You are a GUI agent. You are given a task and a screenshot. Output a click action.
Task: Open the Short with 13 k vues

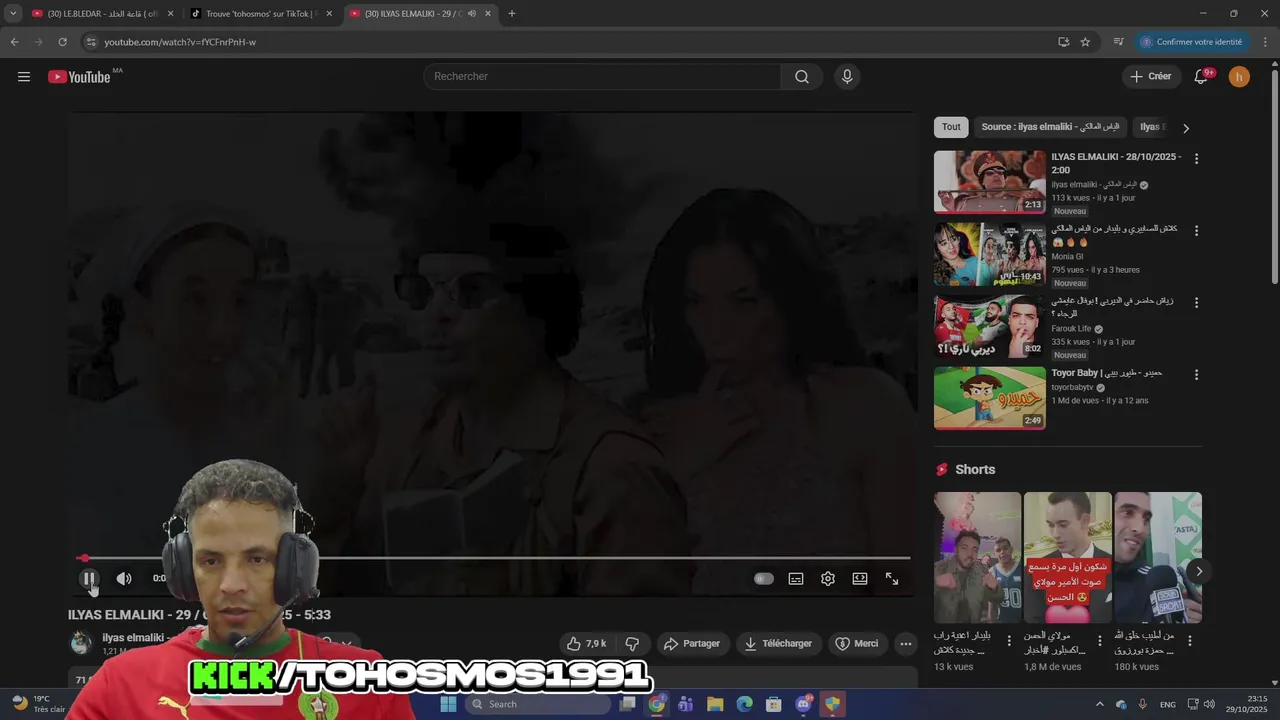point(977,557)
